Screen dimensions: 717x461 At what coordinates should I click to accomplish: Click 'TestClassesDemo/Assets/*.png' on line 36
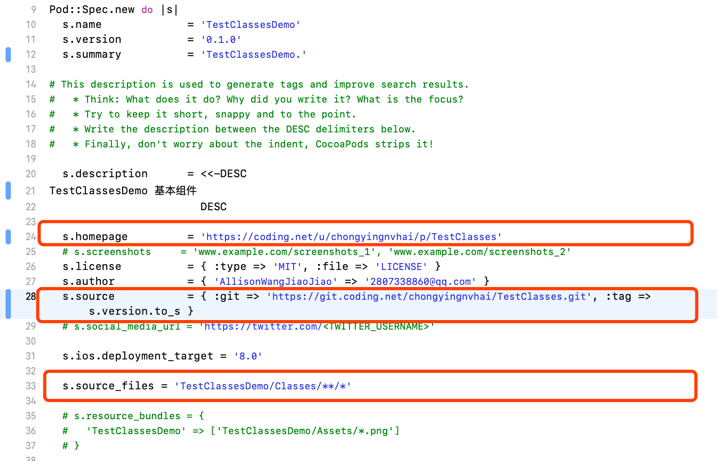pos(305,431)
